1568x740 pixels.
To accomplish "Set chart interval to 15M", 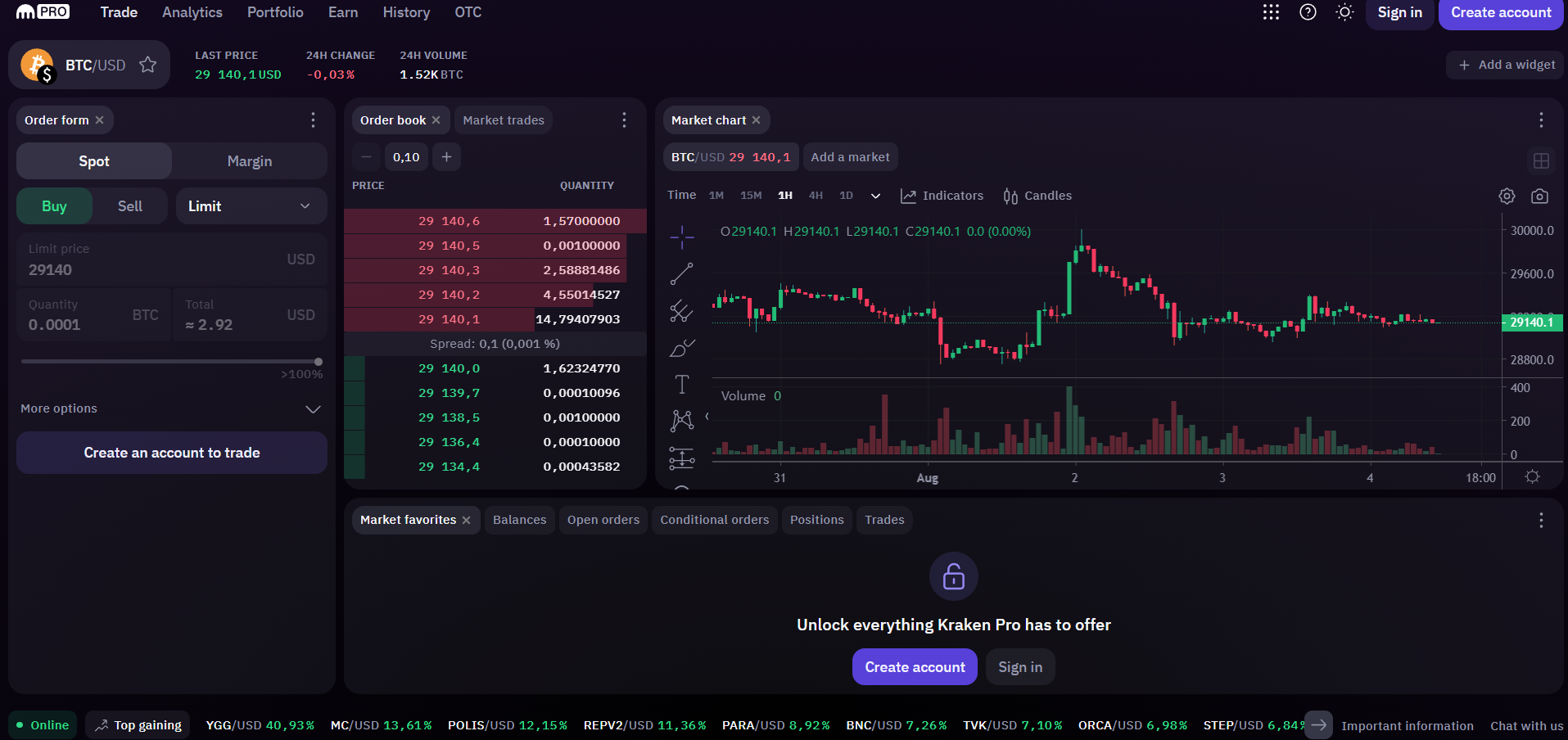I will click(x=751, y=196).
